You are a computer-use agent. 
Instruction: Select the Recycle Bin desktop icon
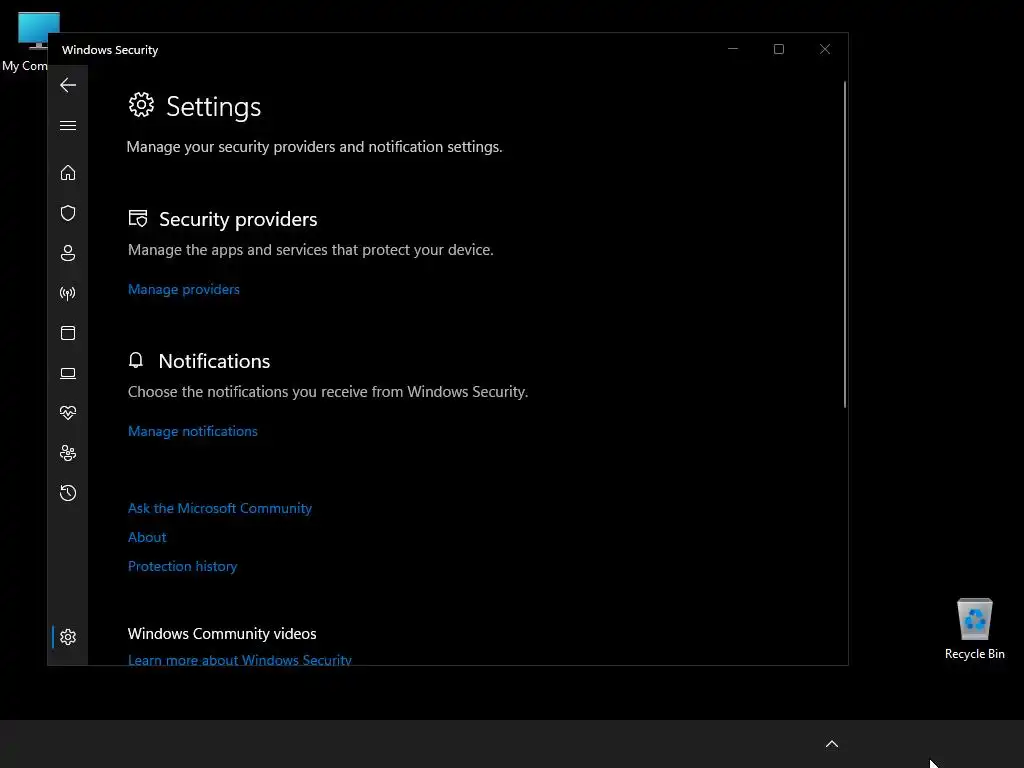click(x=974, y=628)
